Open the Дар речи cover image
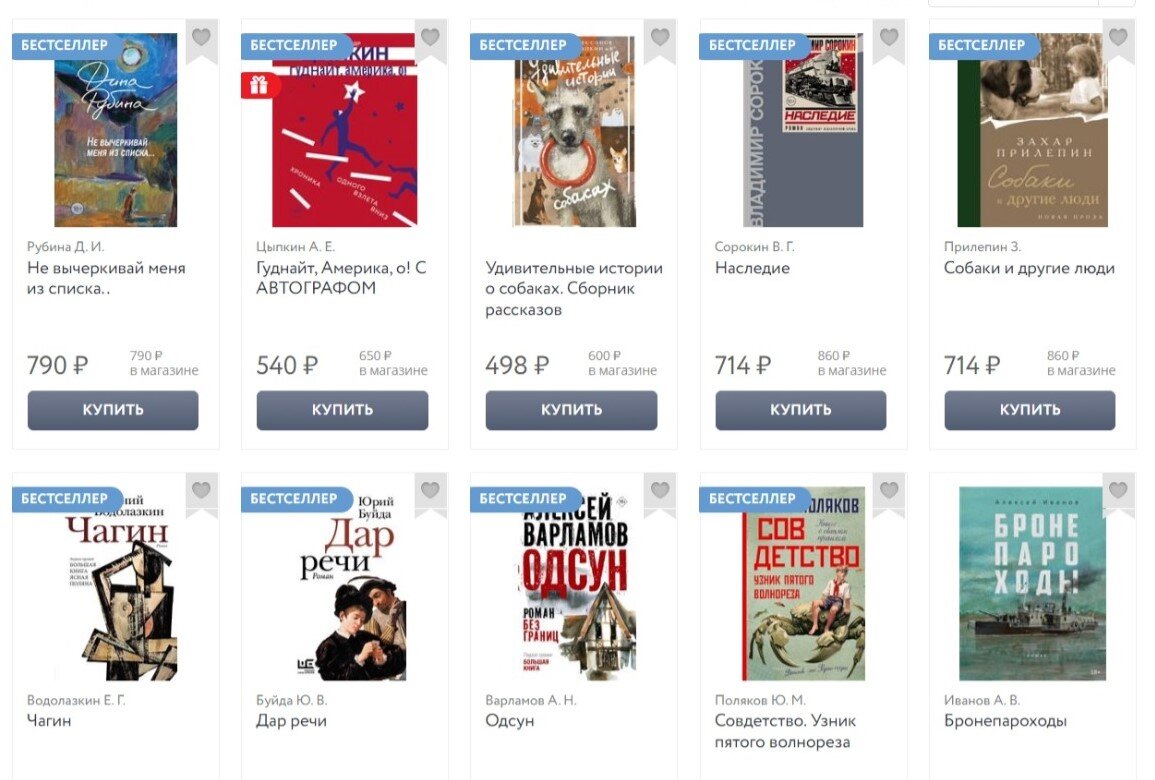The height and width of the screenshot is (780, 1155). (345, 583)
